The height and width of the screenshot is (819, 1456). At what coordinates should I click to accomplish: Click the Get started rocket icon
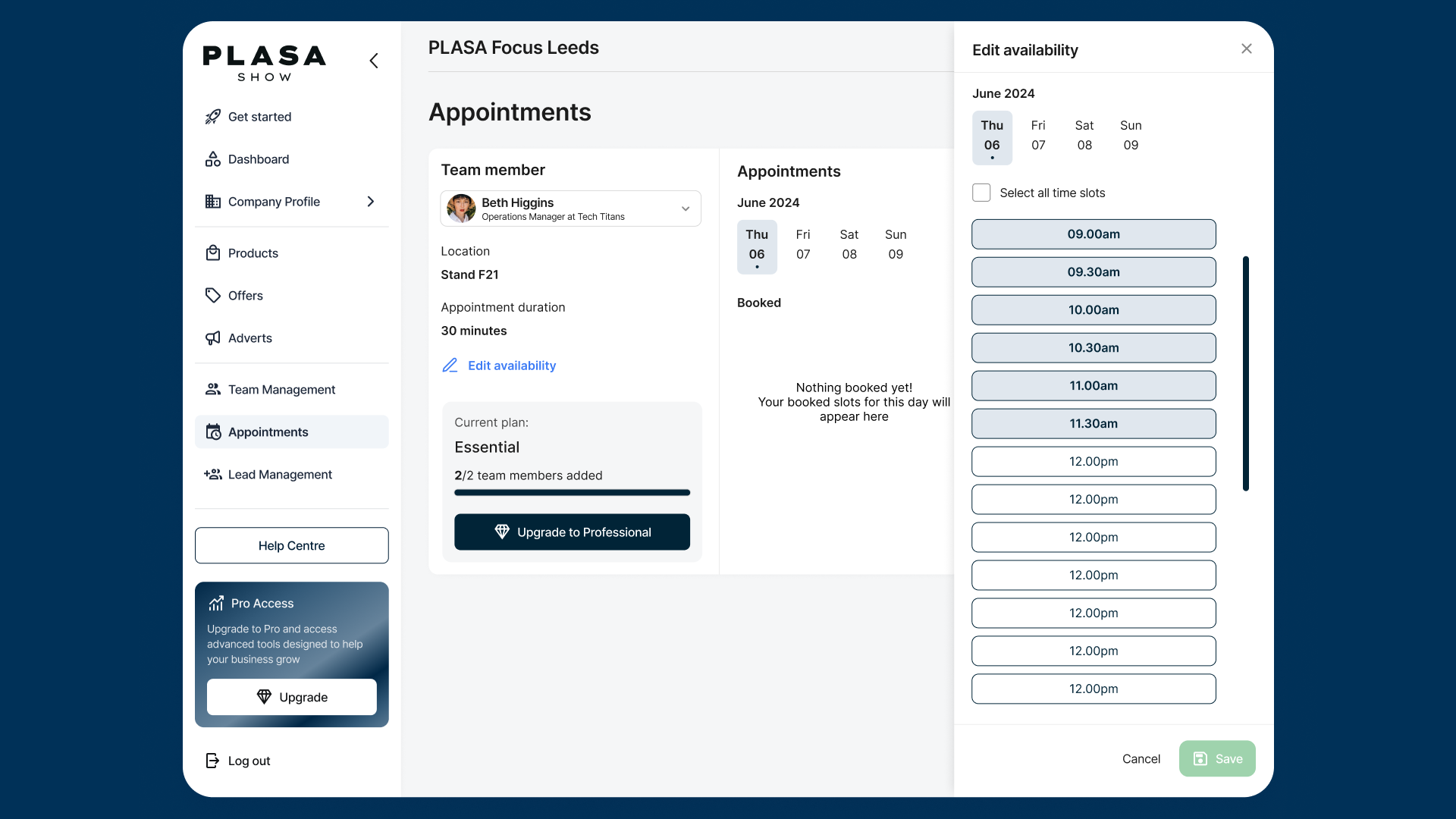[x=212, y=117]
